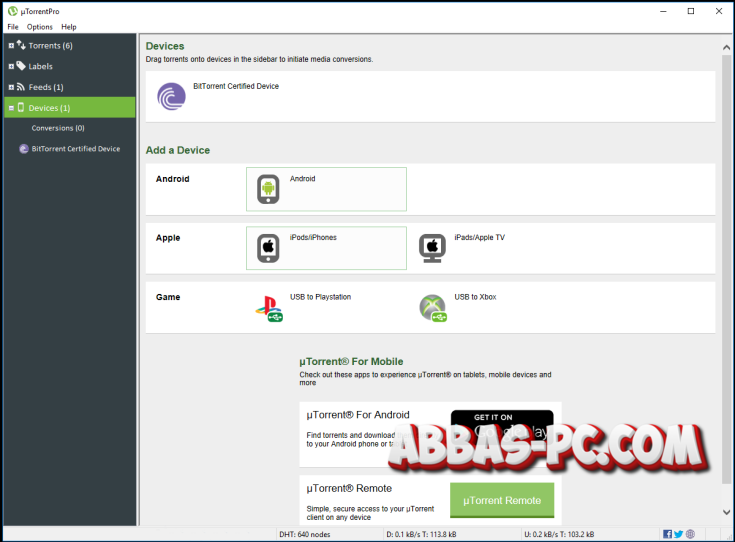The image size is (735, 542).
Task: Select BitTorrent Certified Device in sidebar tree
Action: 75,149
